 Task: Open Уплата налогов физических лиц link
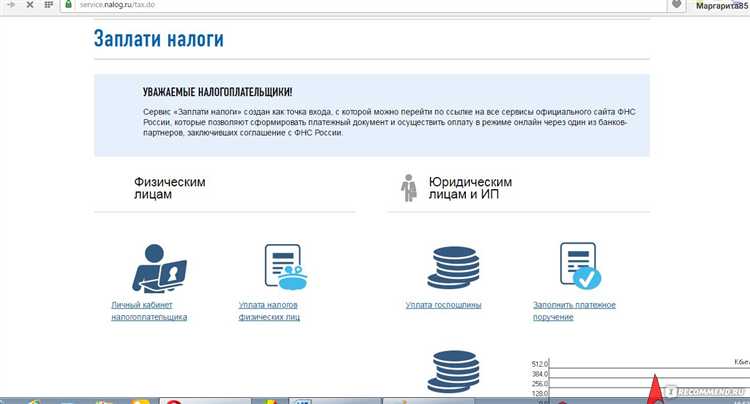269,310
